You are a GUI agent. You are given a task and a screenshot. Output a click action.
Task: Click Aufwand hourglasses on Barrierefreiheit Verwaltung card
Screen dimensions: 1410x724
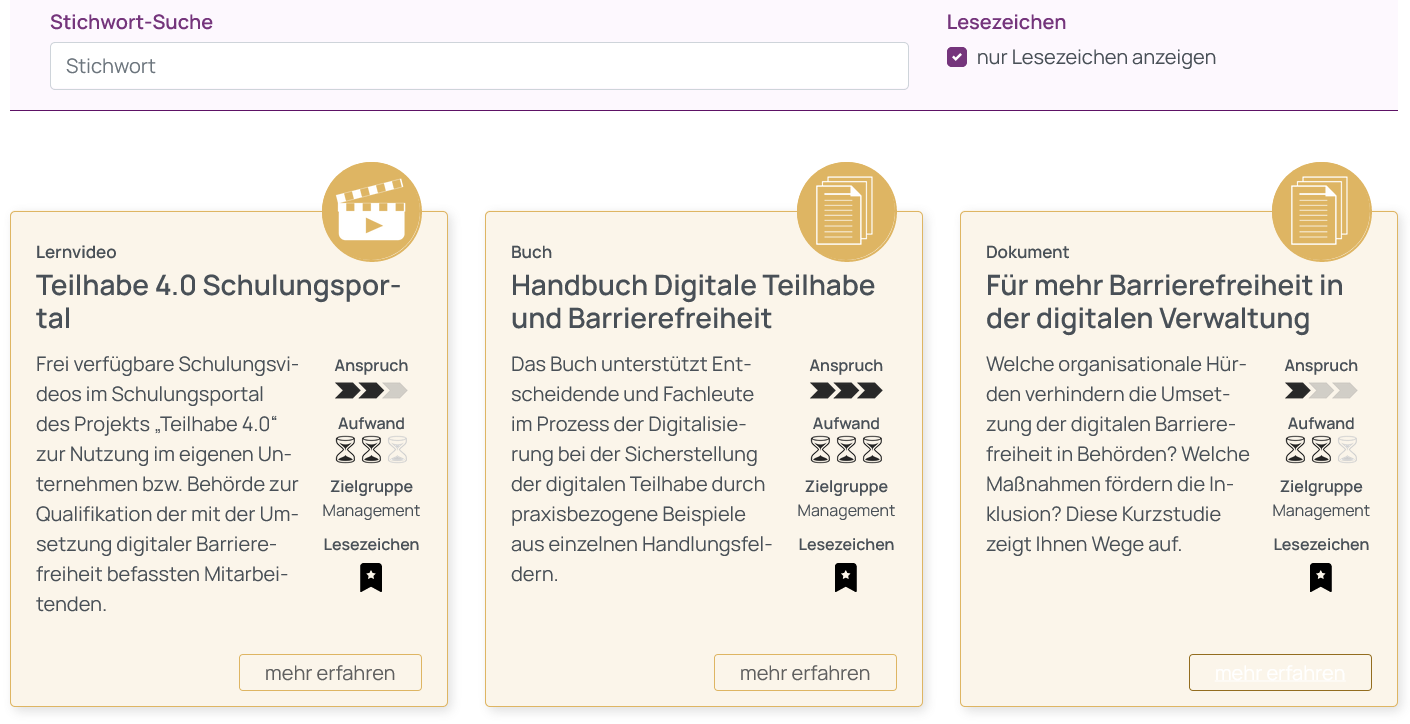point(1321,450)
